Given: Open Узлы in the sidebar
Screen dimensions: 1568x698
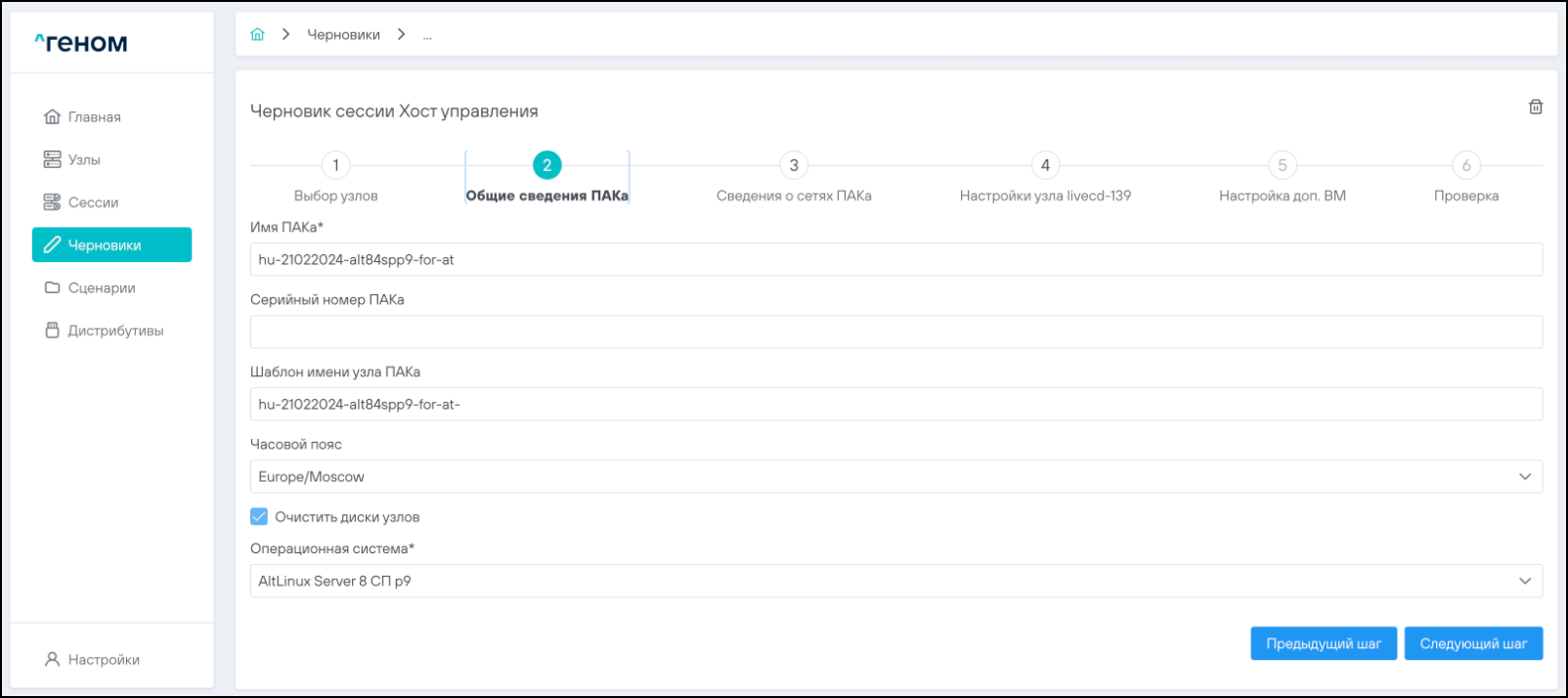Looking at the screenshot, I should point(84,159).
